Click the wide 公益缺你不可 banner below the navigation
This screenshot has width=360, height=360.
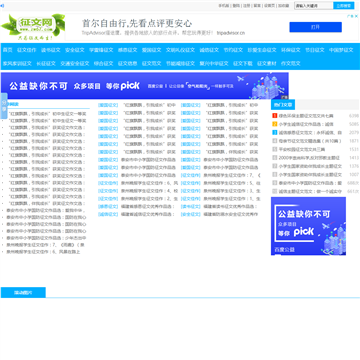(x=145, y=86)
